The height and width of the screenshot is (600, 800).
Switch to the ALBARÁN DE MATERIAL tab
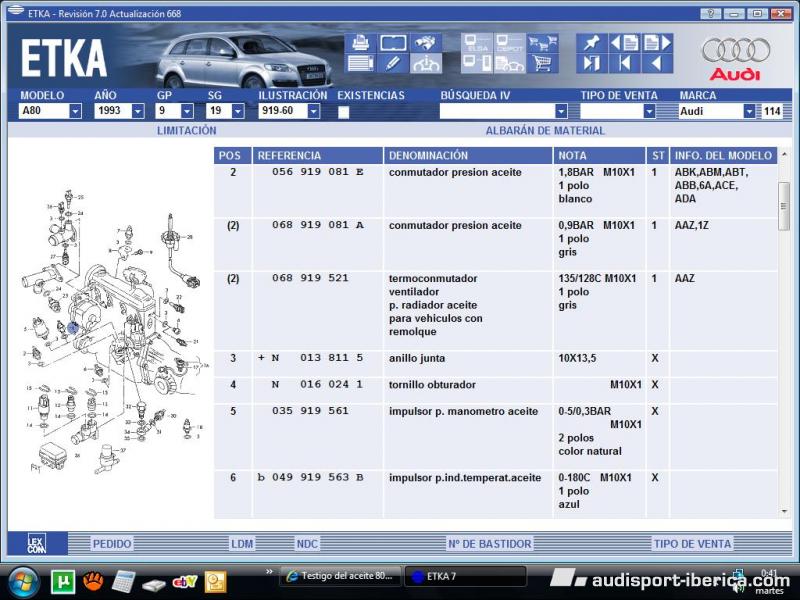[x=545, y=131]
